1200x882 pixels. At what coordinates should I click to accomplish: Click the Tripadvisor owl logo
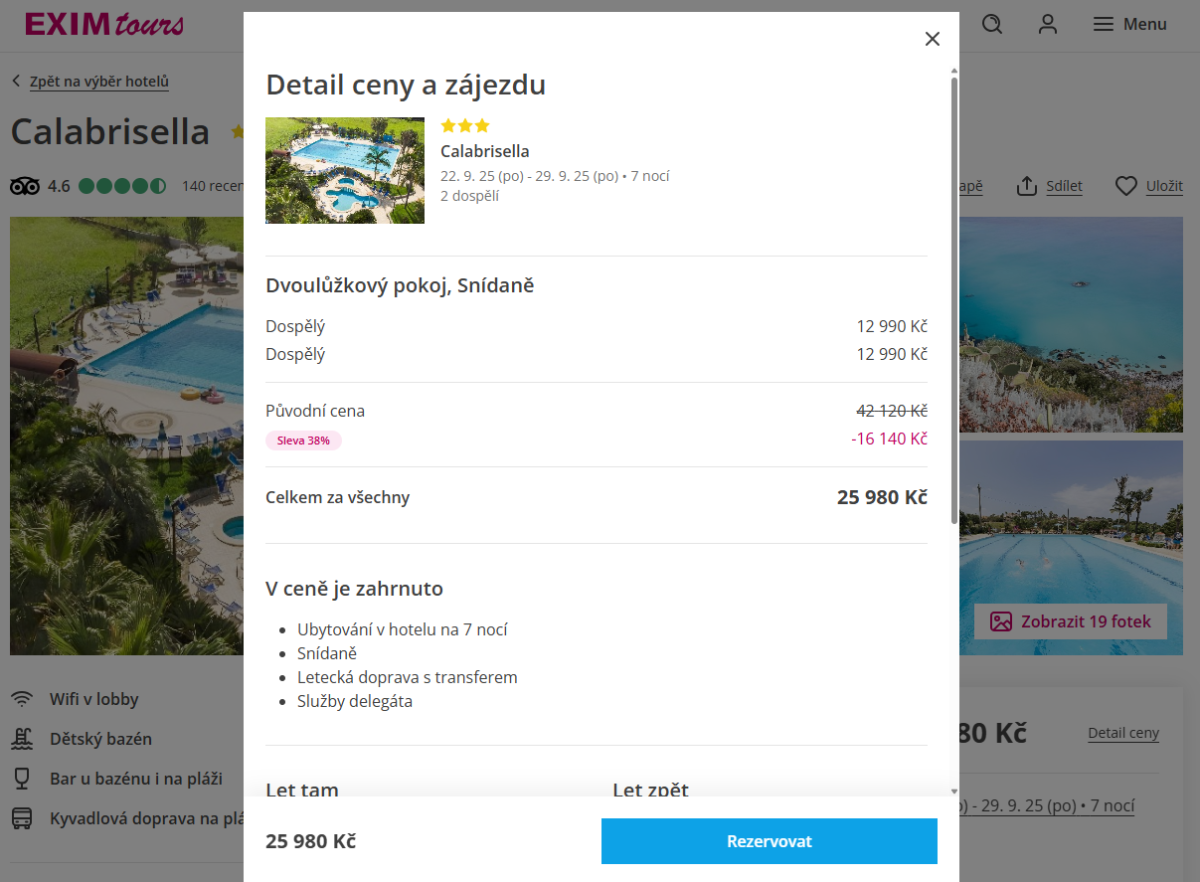click(x=24, y=186)
